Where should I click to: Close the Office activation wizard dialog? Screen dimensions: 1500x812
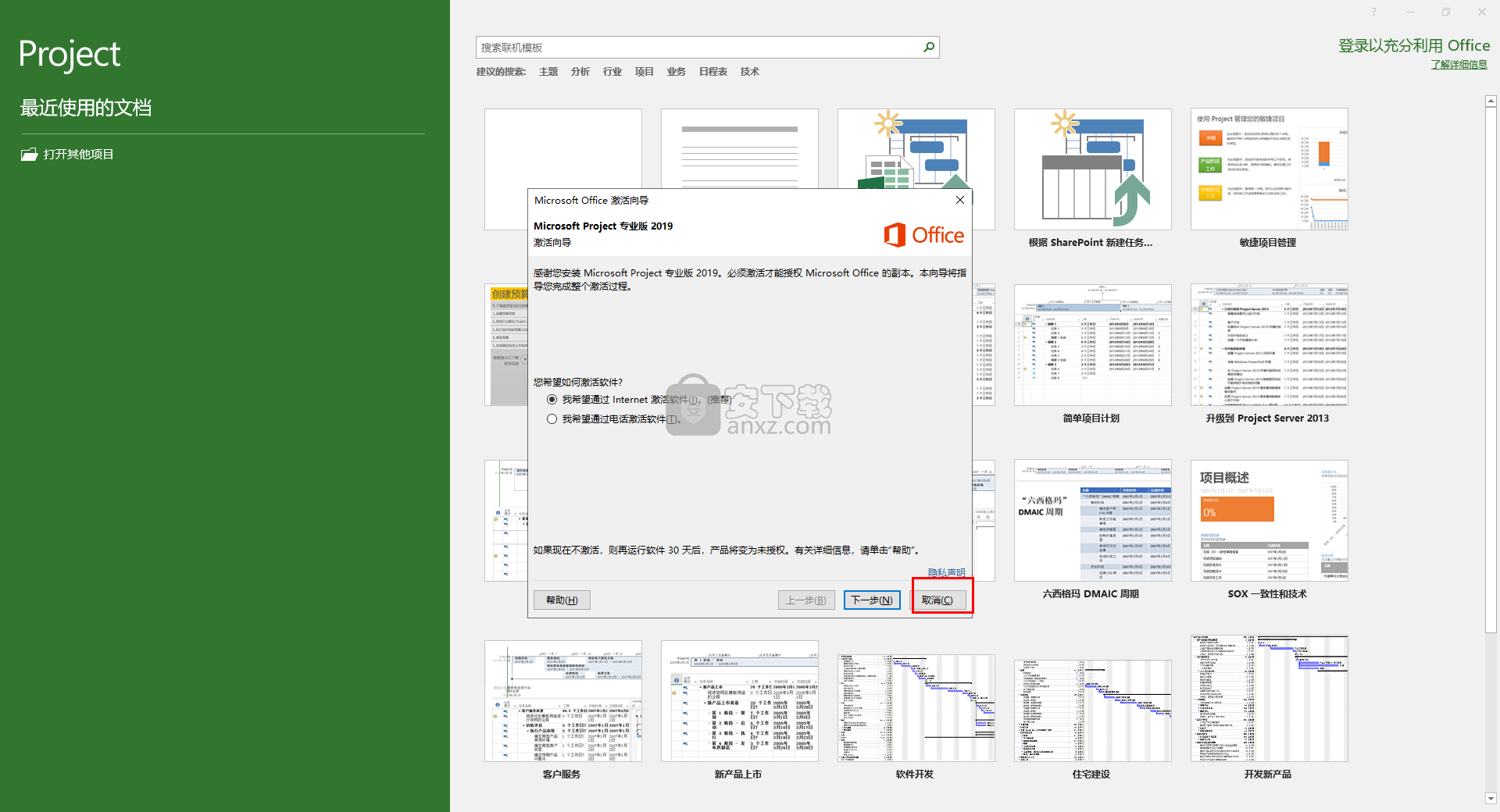pyautogui.click(x=960, y=200)
